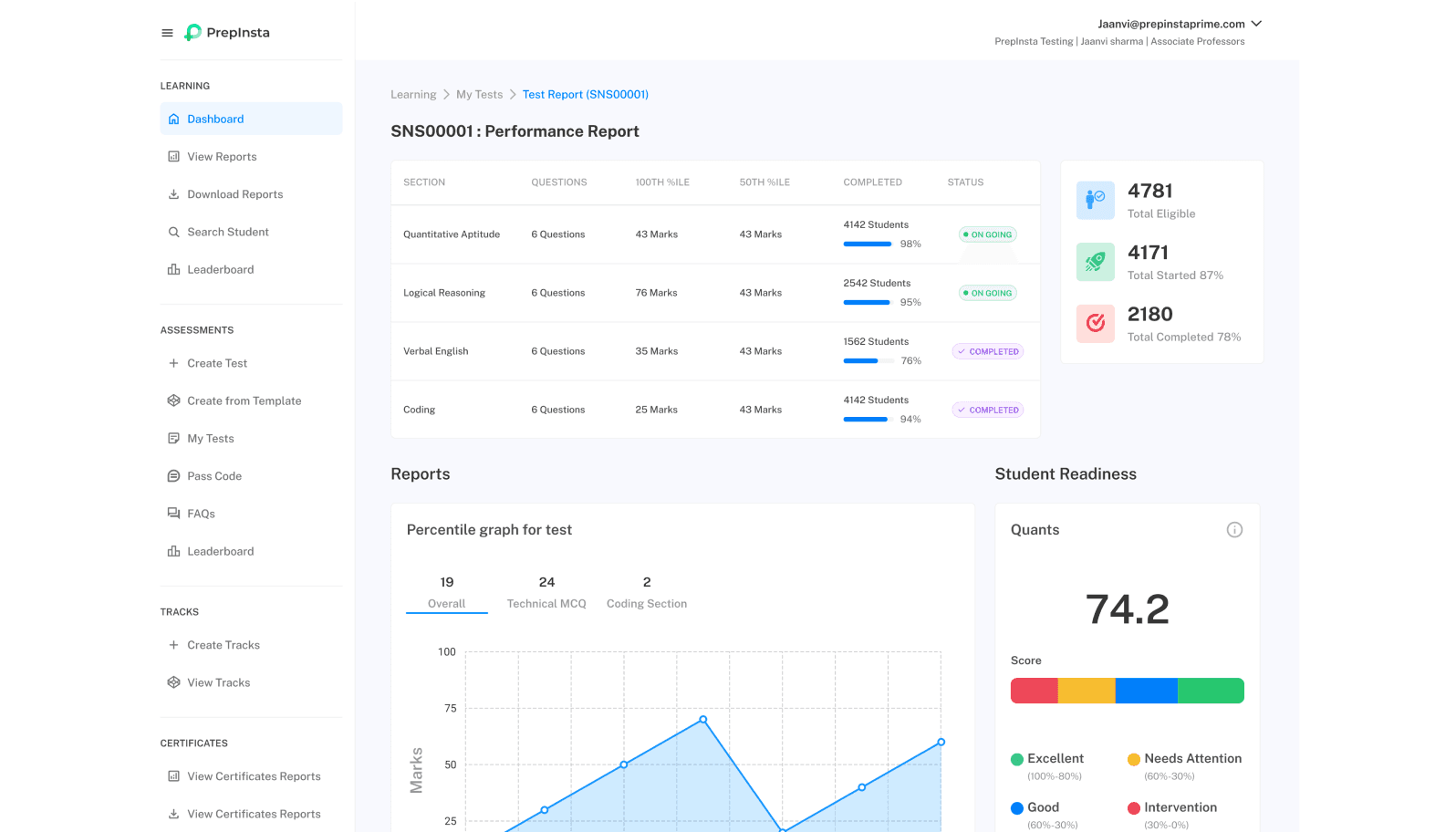Click the PrepInsta logo
The width and height of the screenshot is (1456, 832).
[227, 33]
